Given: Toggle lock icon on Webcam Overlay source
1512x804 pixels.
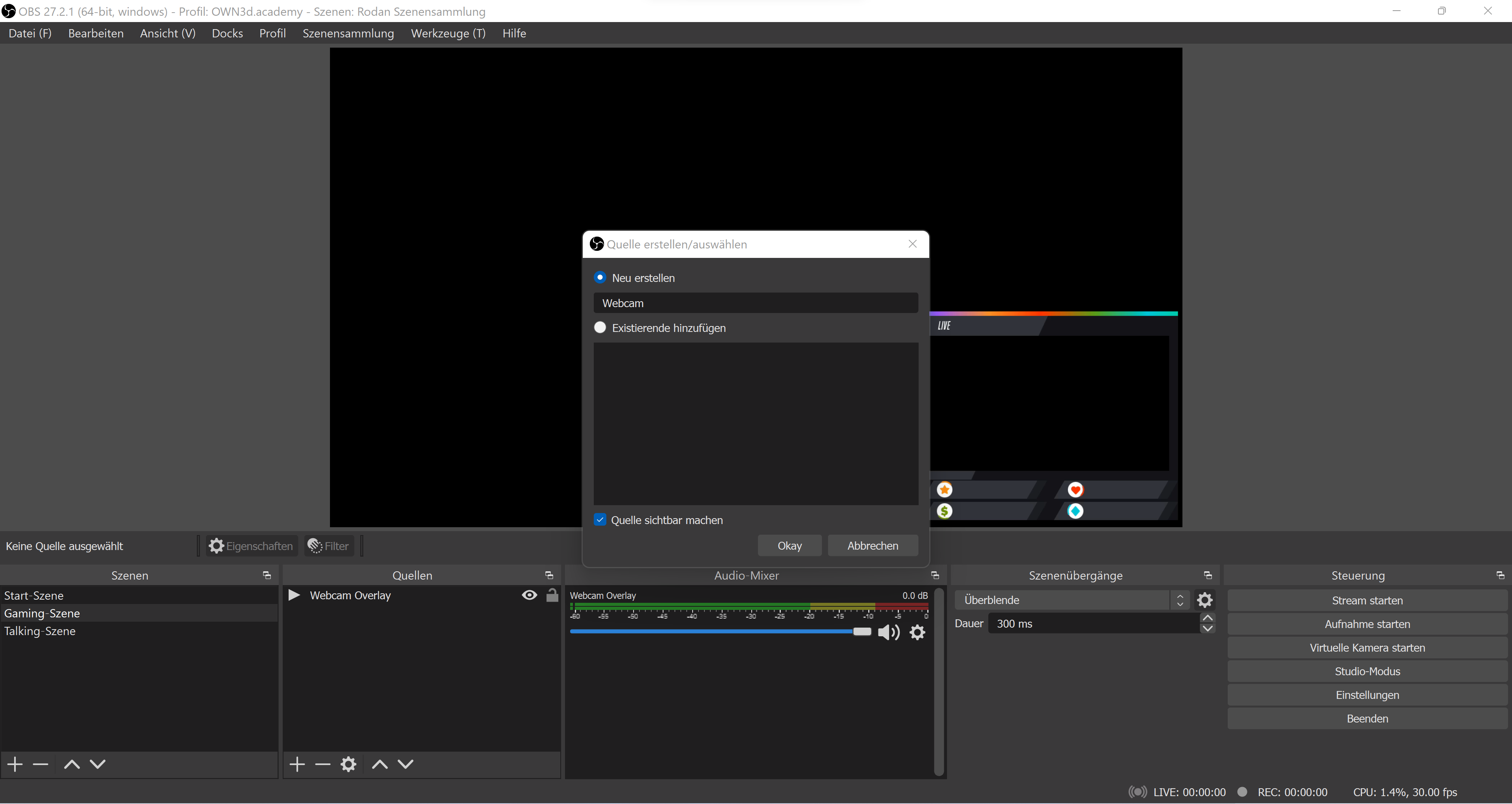Looking at the screenshot, I should 552,595.
